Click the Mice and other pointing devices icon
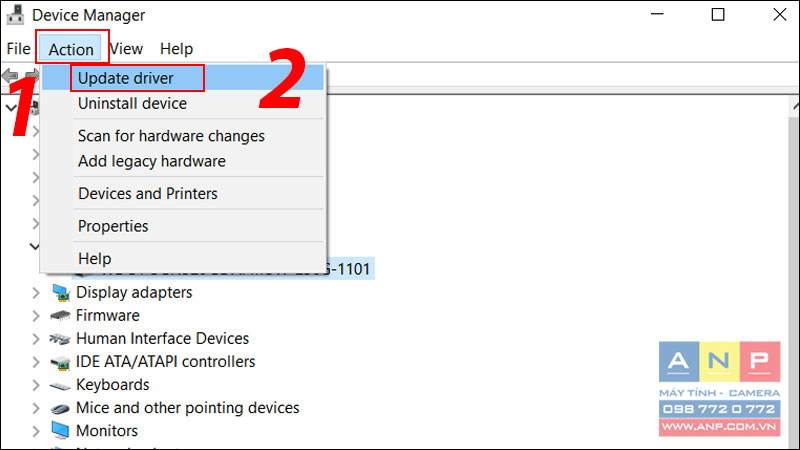Viewport: 800px width, 450px height. coord(60,409)
